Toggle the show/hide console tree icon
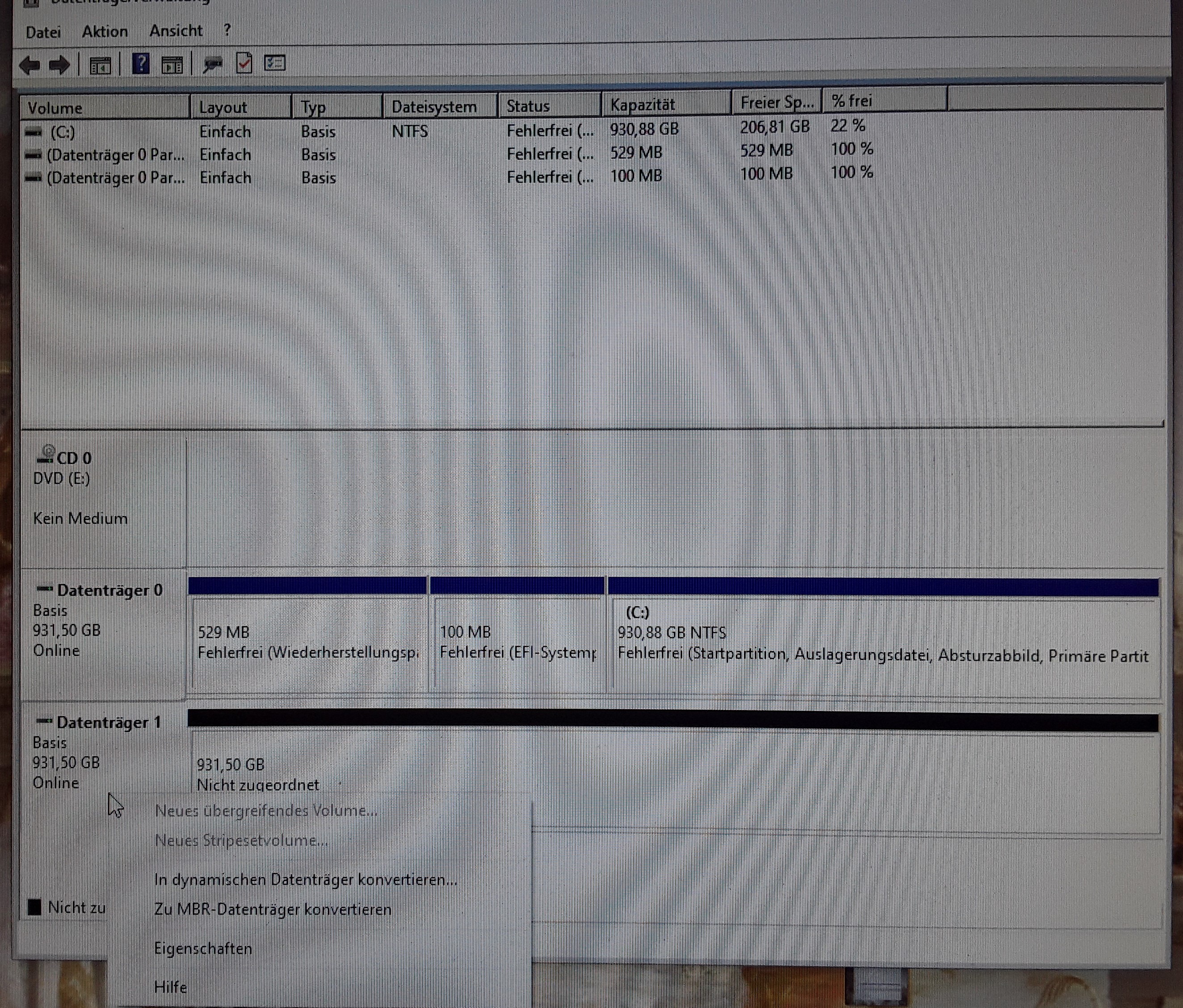 [101, 66]
